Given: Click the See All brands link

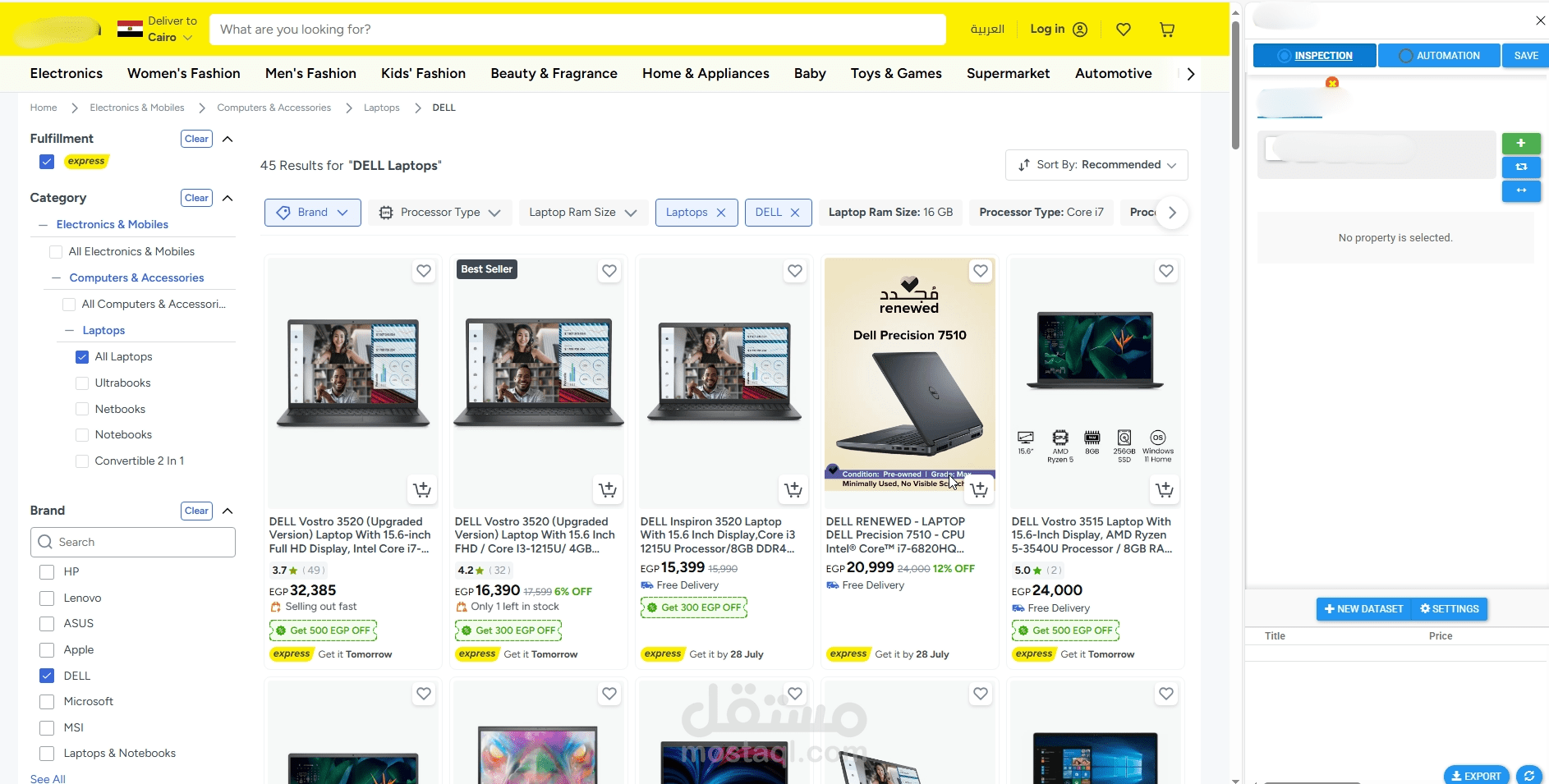Looking at the screenshot, I should pyautogui.click(x=48, y=778).
